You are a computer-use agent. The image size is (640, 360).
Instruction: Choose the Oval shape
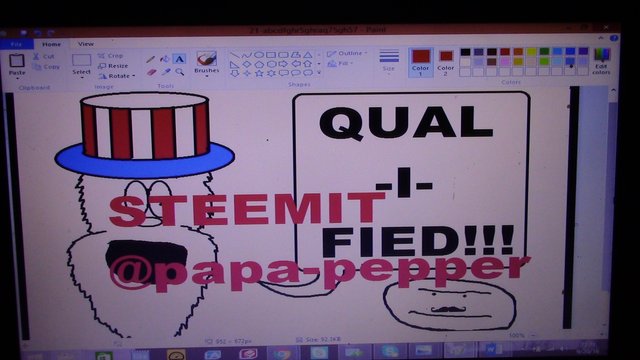click(x=259, y=55)
